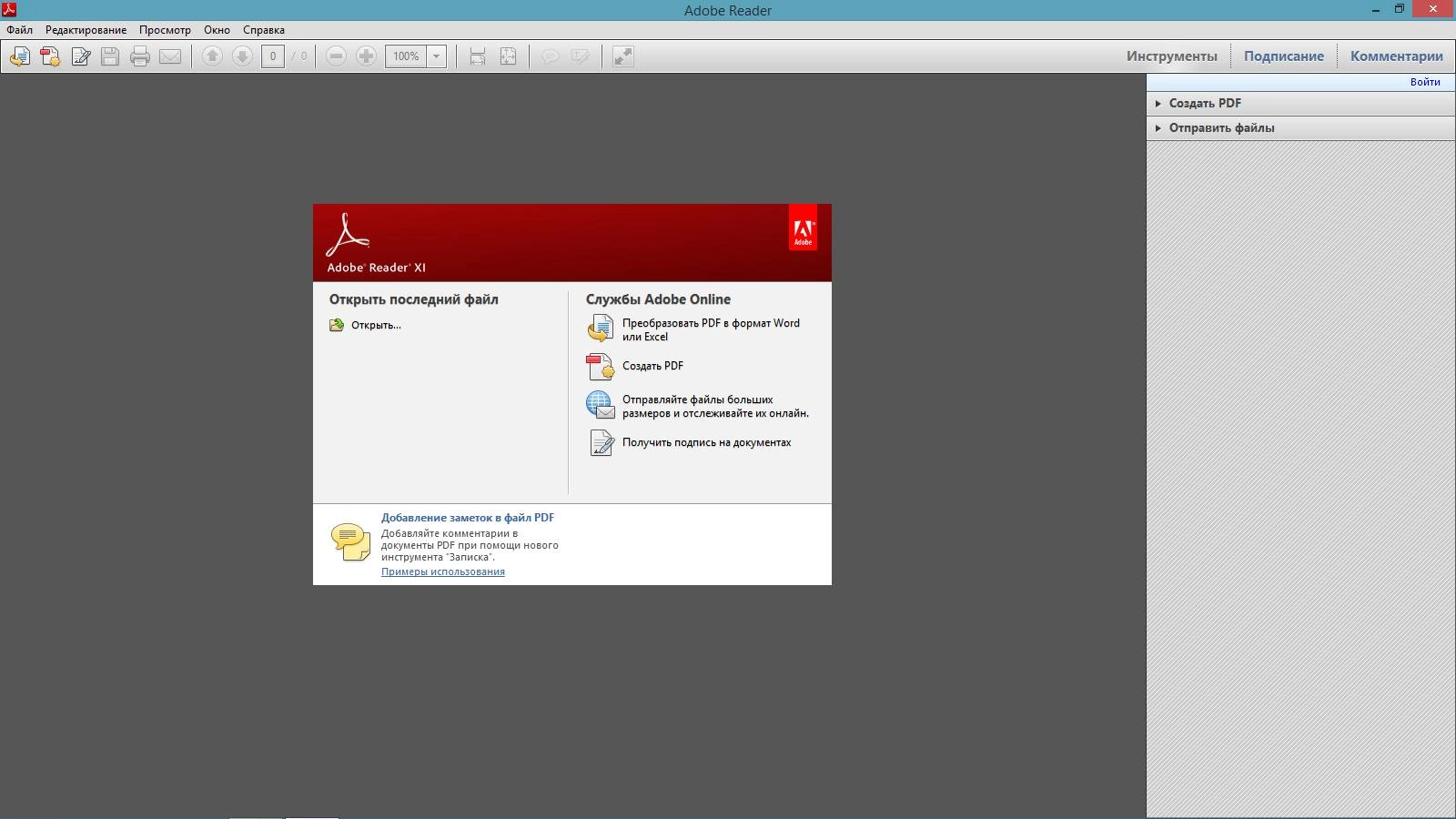Click the Примеры использования link
Viewport: 1456px width, 819px height.
(x=443, y=571)
